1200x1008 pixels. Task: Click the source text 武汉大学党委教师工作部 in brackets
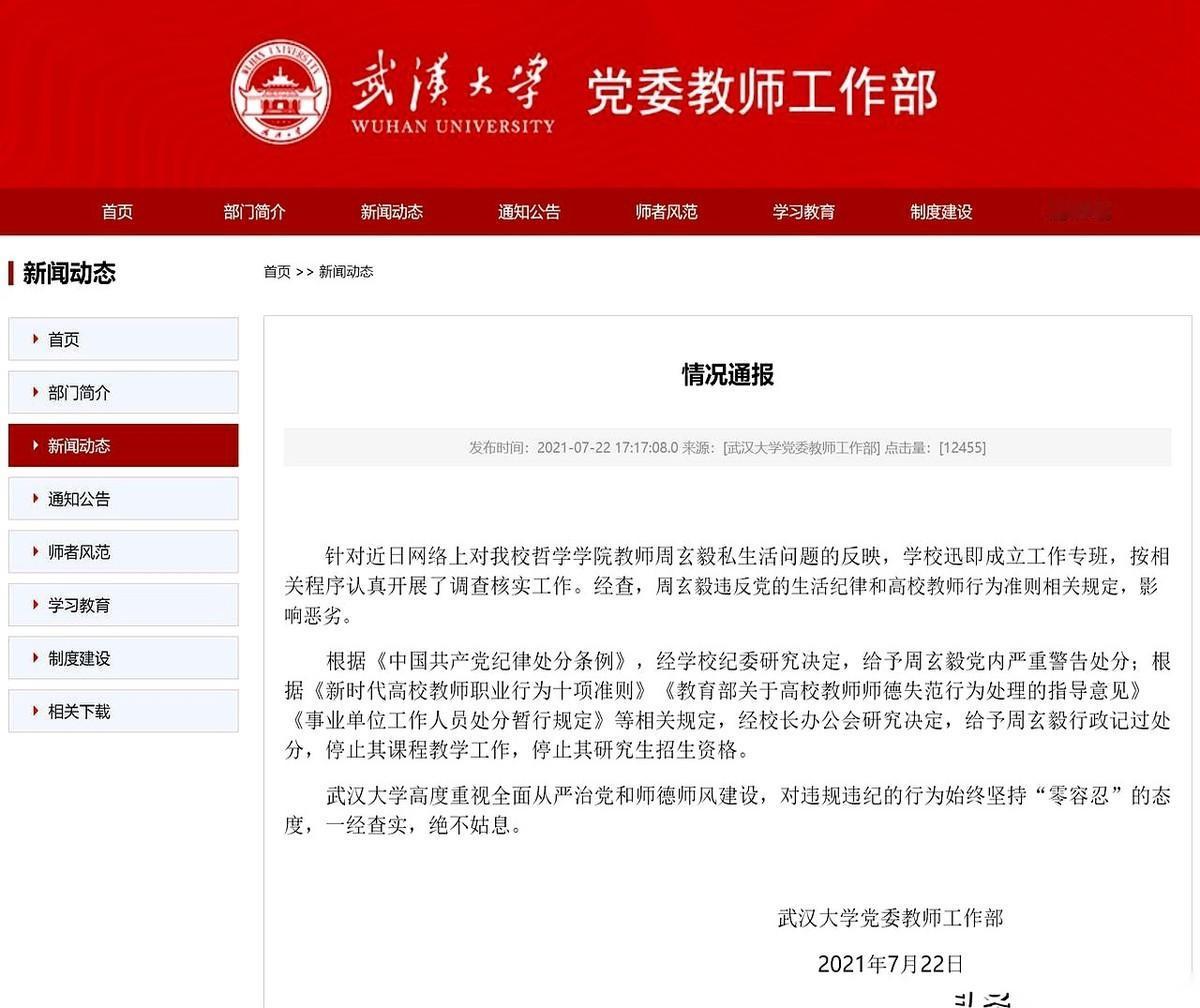(x=802, y=448)
